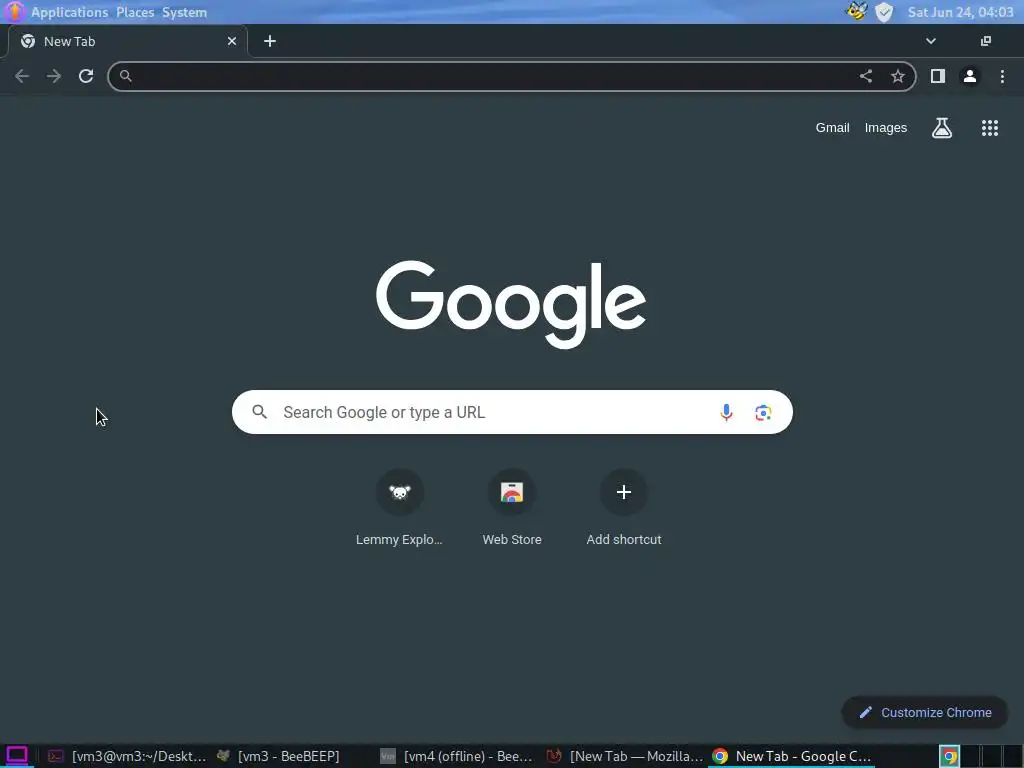Select New Tab - Google Chrome taskbar item
Image resolution: width=1024 pixels, height=768 pixels.
[x=792, y=756]
